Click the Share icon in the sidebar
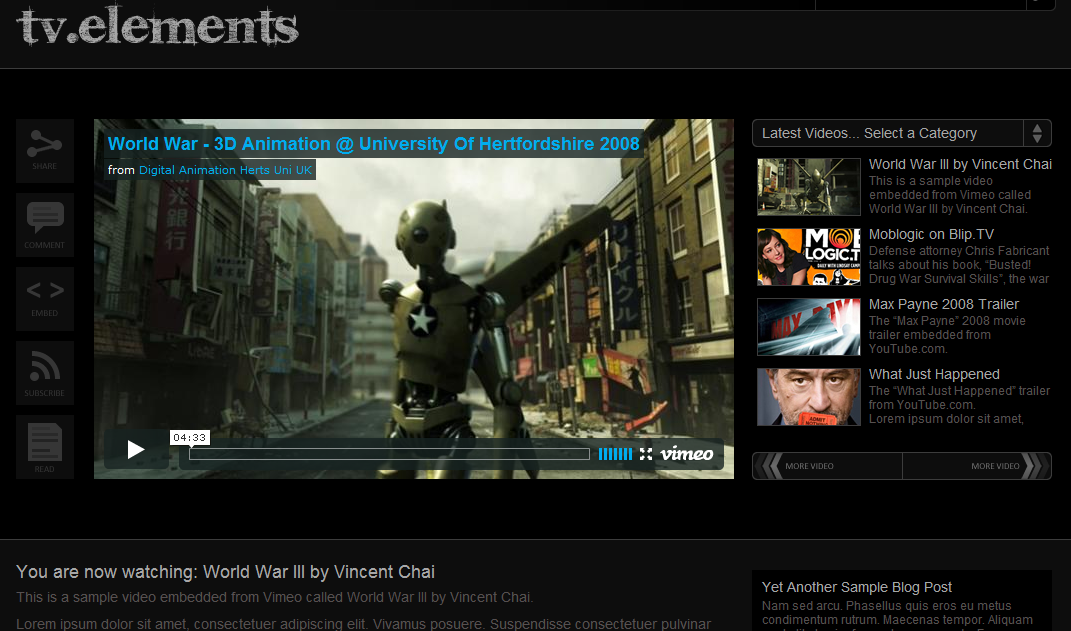The width and height of the screenshot is (1071, 631). point(45,151)
